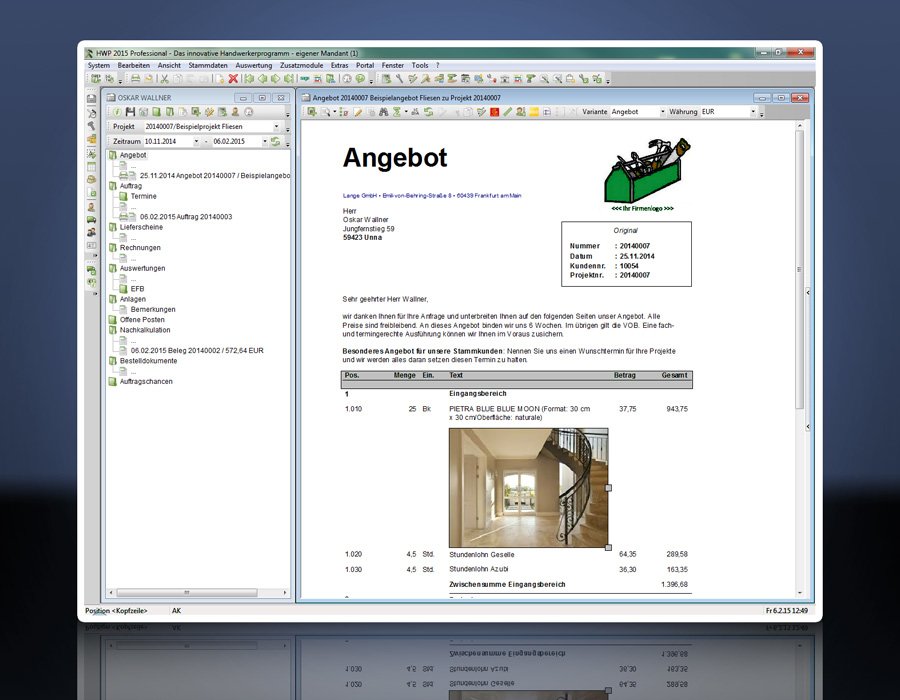Click the 'PIETRA BLUE BLUE MOON' position text

pos(519,413)
